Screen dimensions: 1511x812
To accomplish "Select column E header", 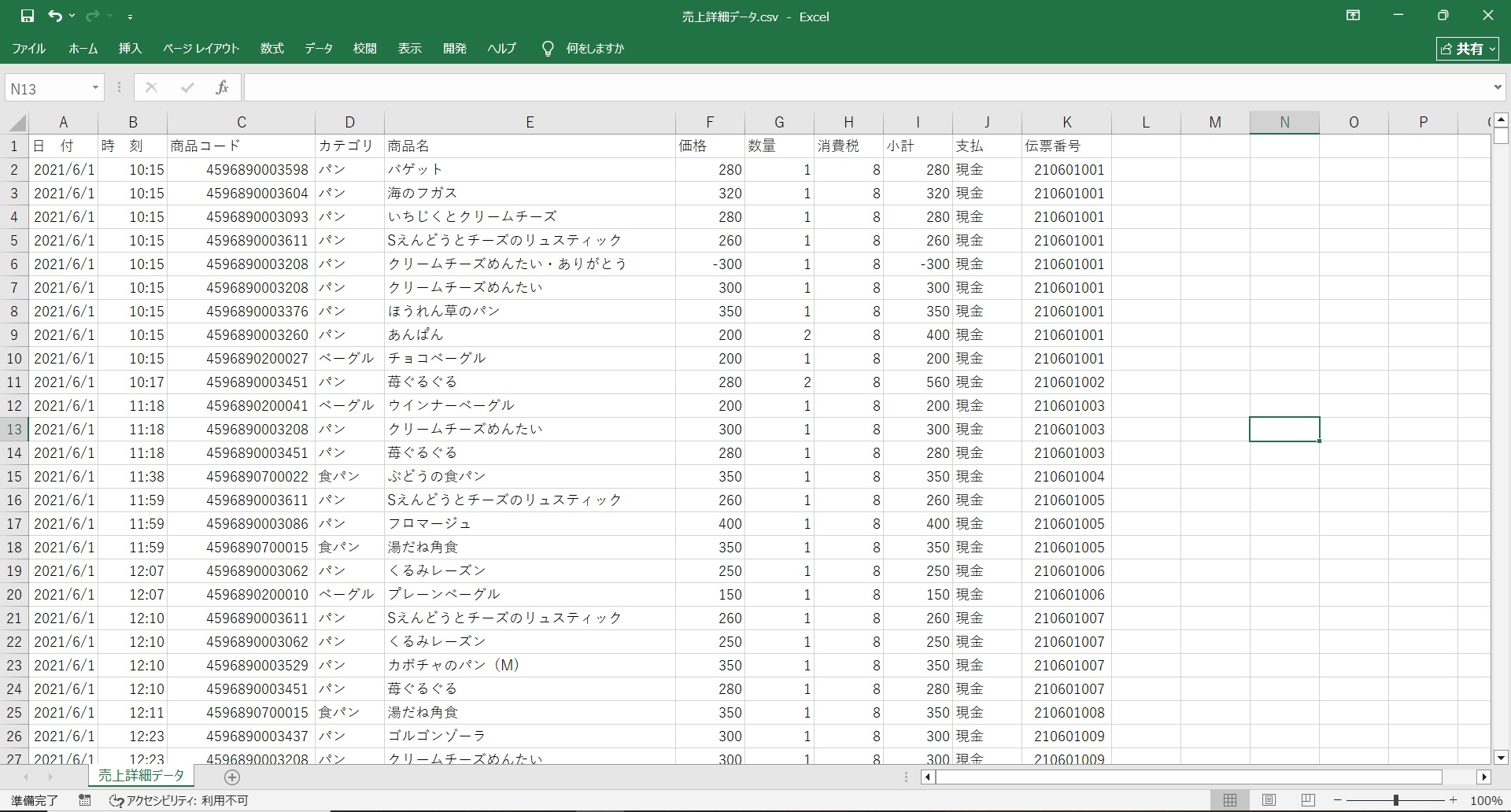I will pyautogui.click(x=530, y=123).
